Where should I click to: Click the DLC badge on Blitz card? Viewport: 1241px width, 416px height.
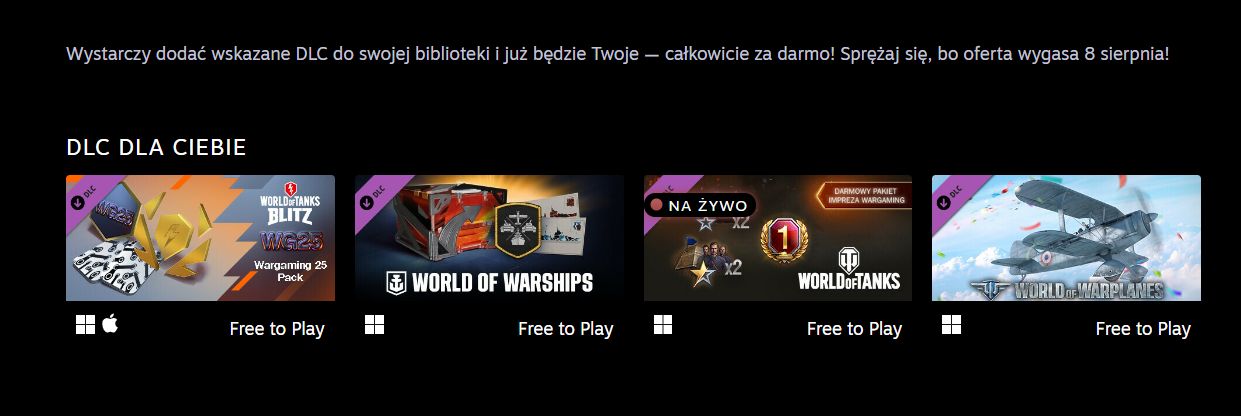pyautogui.click(x=81, y=191)
